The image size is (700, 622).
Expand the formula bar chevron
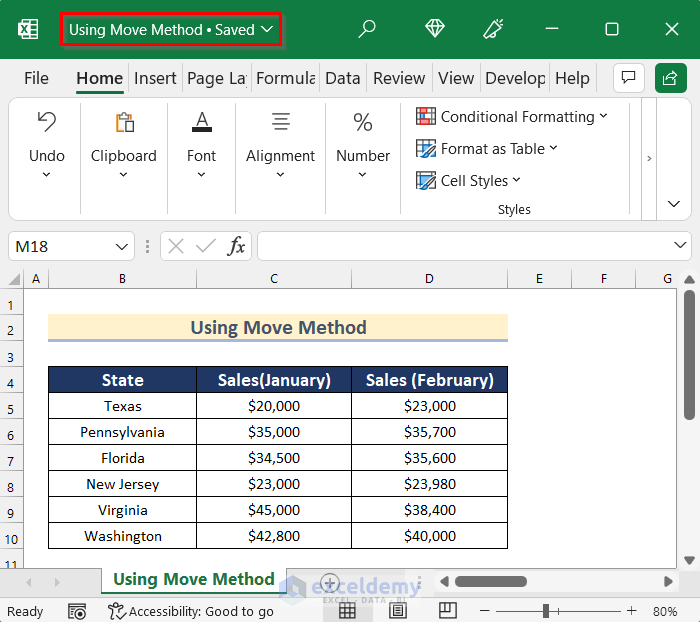[x=680, y=246]
